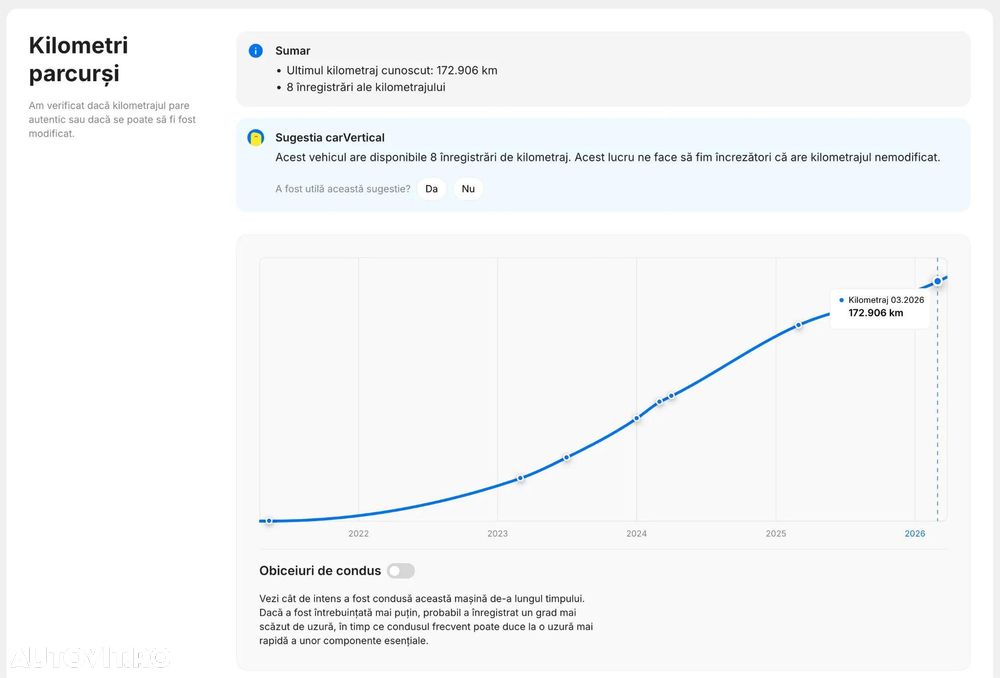Select the 03.2026 data point on the chart

pos(938,281)
